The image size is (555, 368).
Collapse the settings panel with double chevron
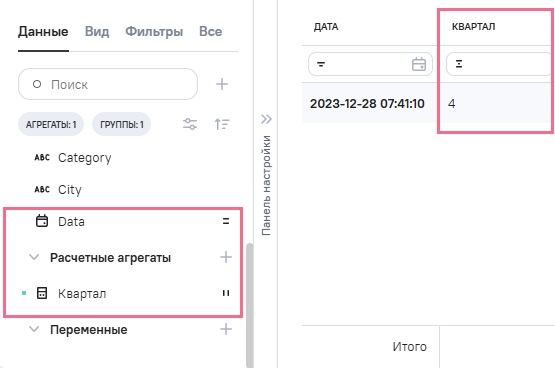click(266, 119)
